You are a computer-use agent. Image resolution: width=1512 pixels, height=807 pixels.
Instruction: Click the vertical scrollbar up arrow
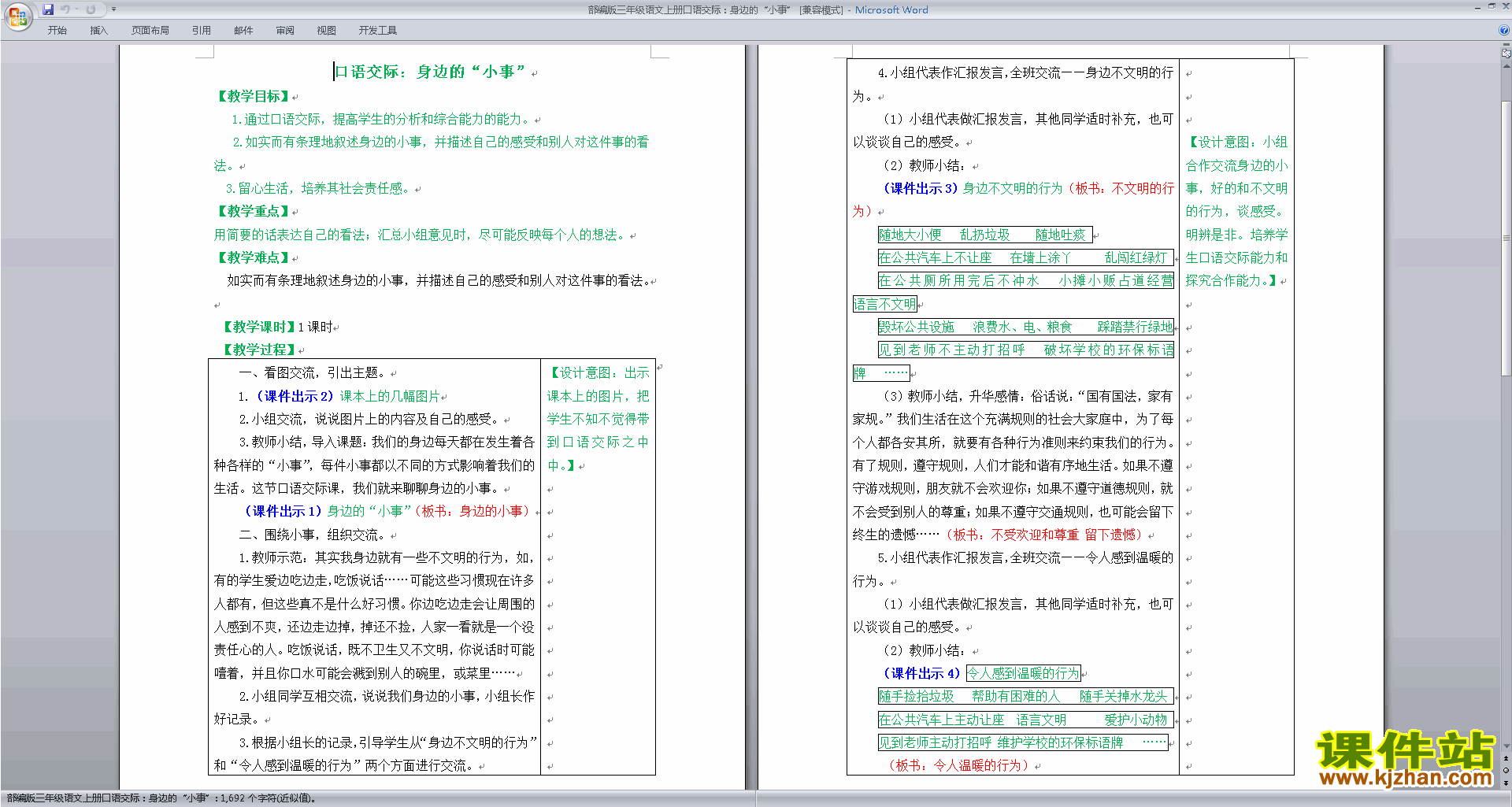(x=1506, y=65)
